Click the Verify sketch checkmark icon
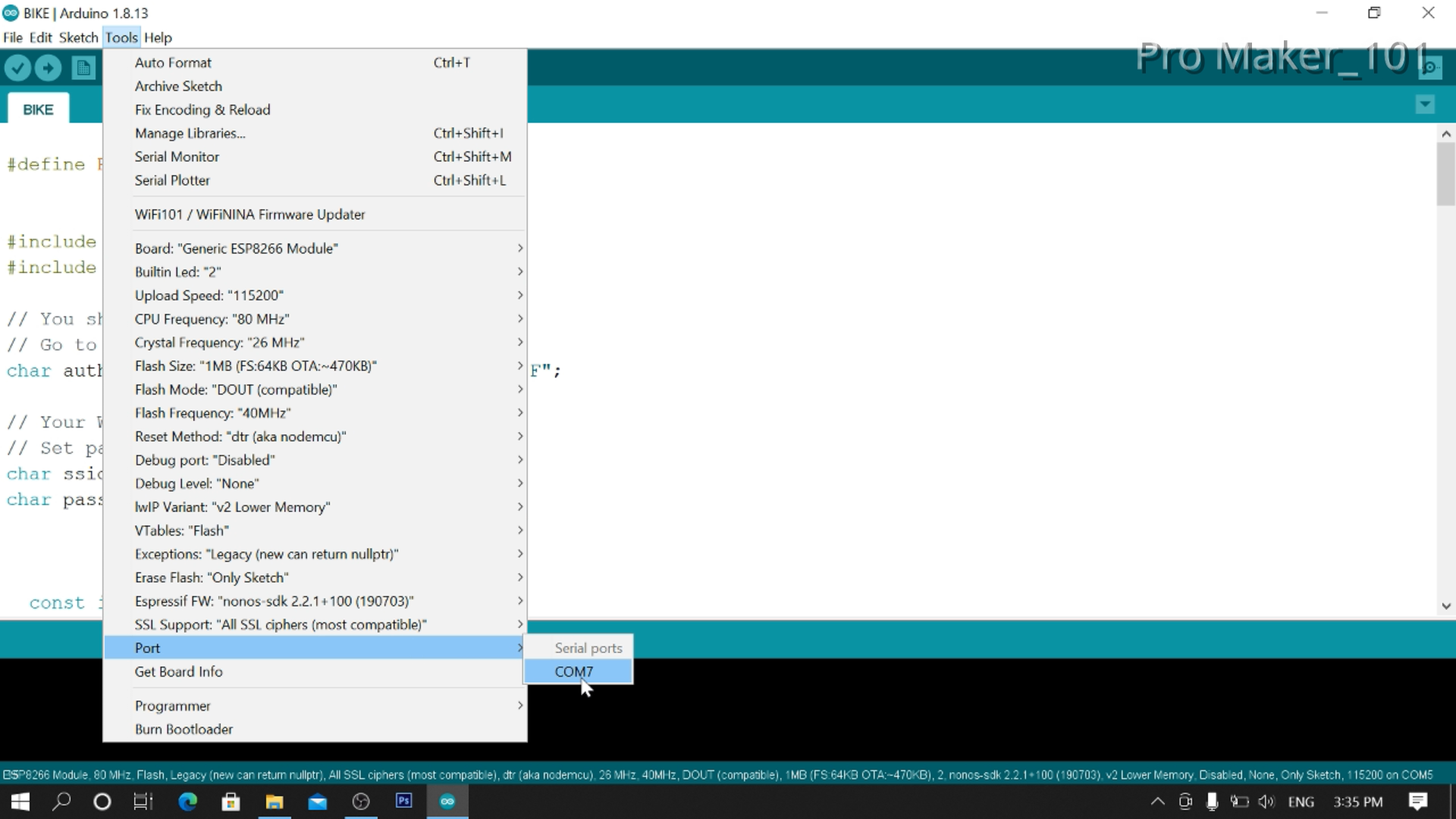1456x819 pixels. (18, 67)
